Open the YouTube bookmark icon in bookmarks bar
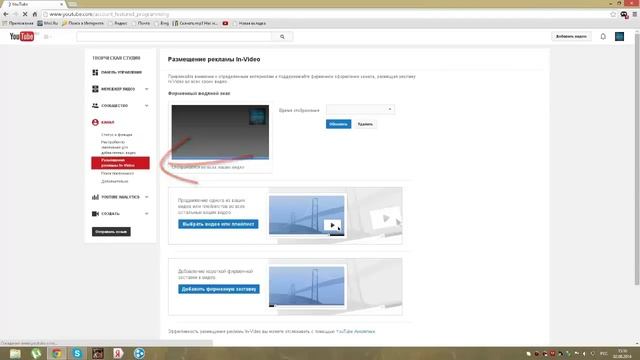This screenshot has height=360, width=640. pyautogui.click(x=225, y=23)
